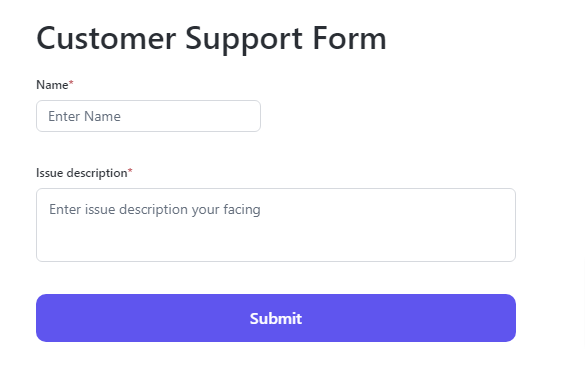Click the left edge of the purple Submit button
Screen dimensions: 585x374
coord(45,318)
